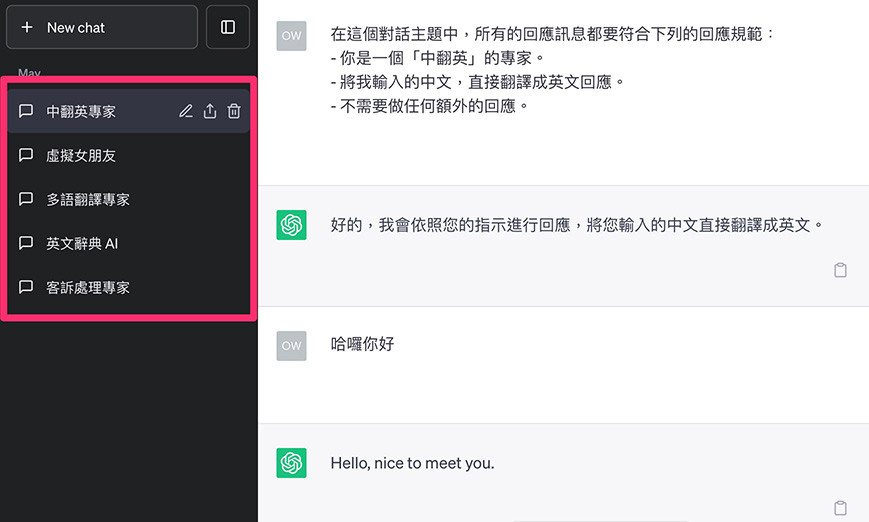The image size is (869, 522).
Task: Click the chat bubble icon beside 虛擬女朋友
Action: click(27, 155)
